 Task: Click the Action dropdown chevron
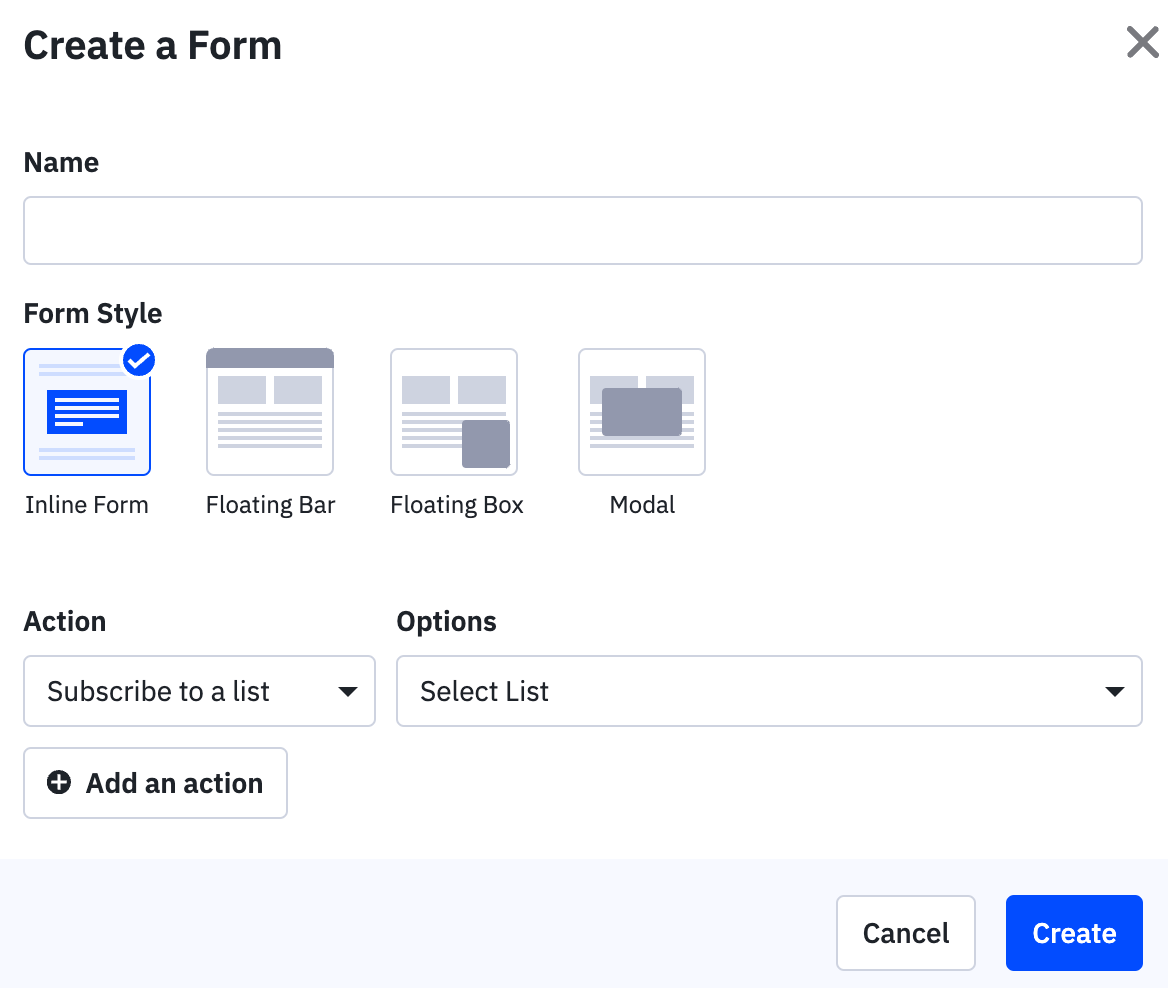[x=348, y=691]
